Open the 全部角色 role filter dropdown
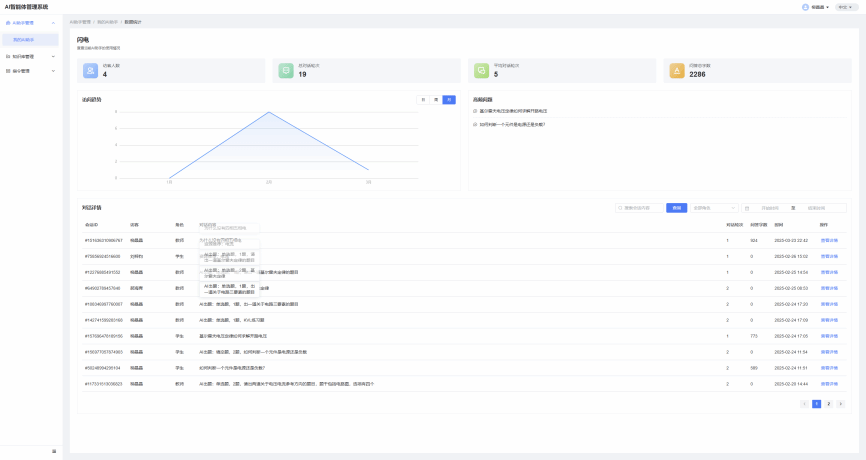Viewport: 866px width, 460px height. tap(714, 208)
